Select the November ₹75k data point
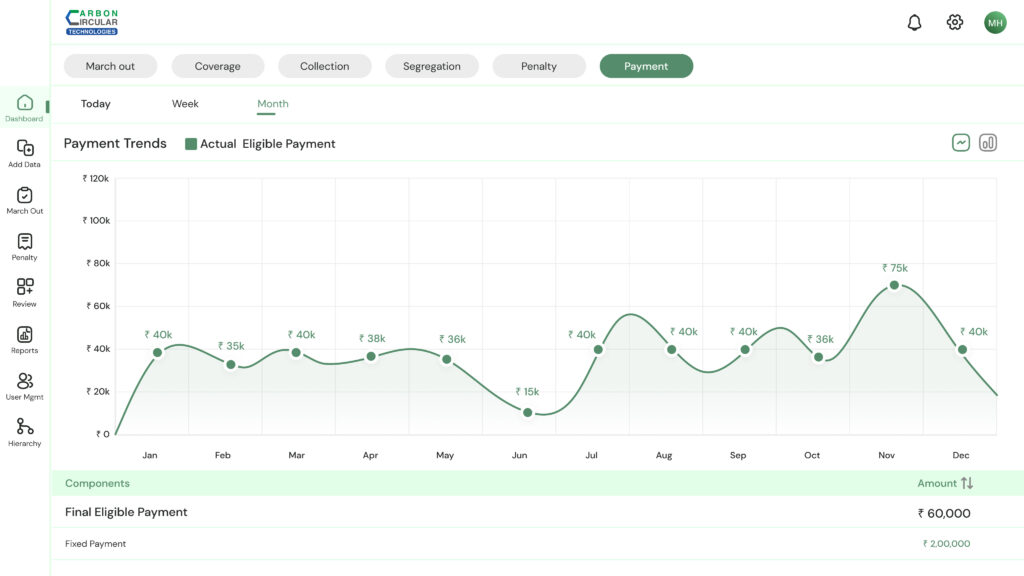Viewport: 1024px width, 576px height. (893, 285)
